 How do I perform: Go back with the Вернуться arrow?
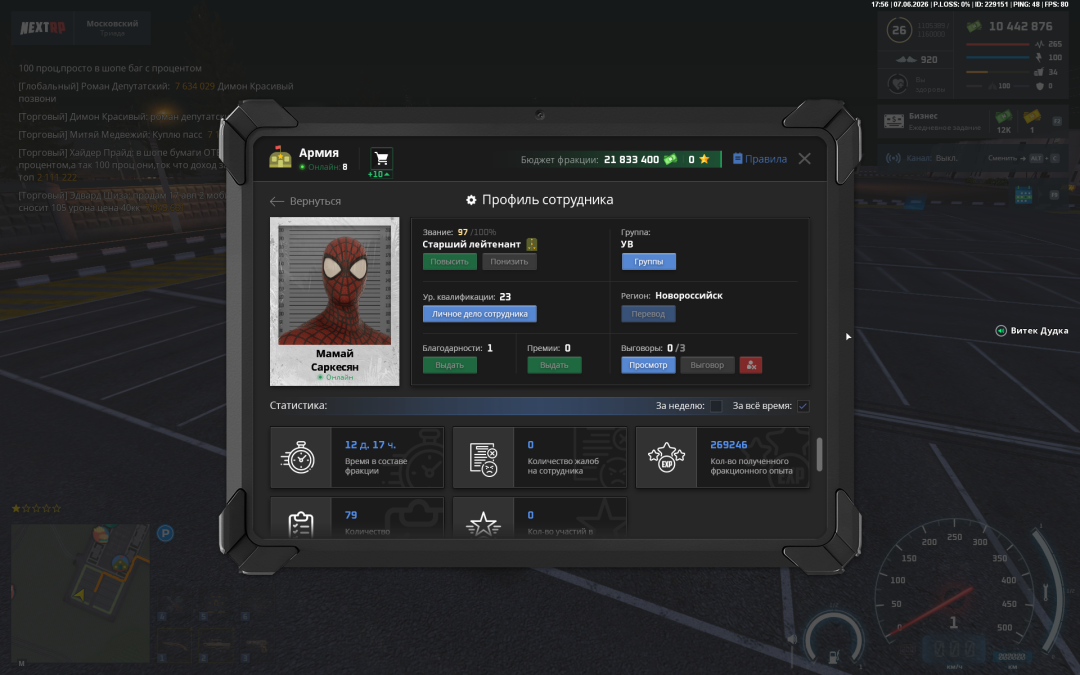pyautogui.click(x=305, y=201)
